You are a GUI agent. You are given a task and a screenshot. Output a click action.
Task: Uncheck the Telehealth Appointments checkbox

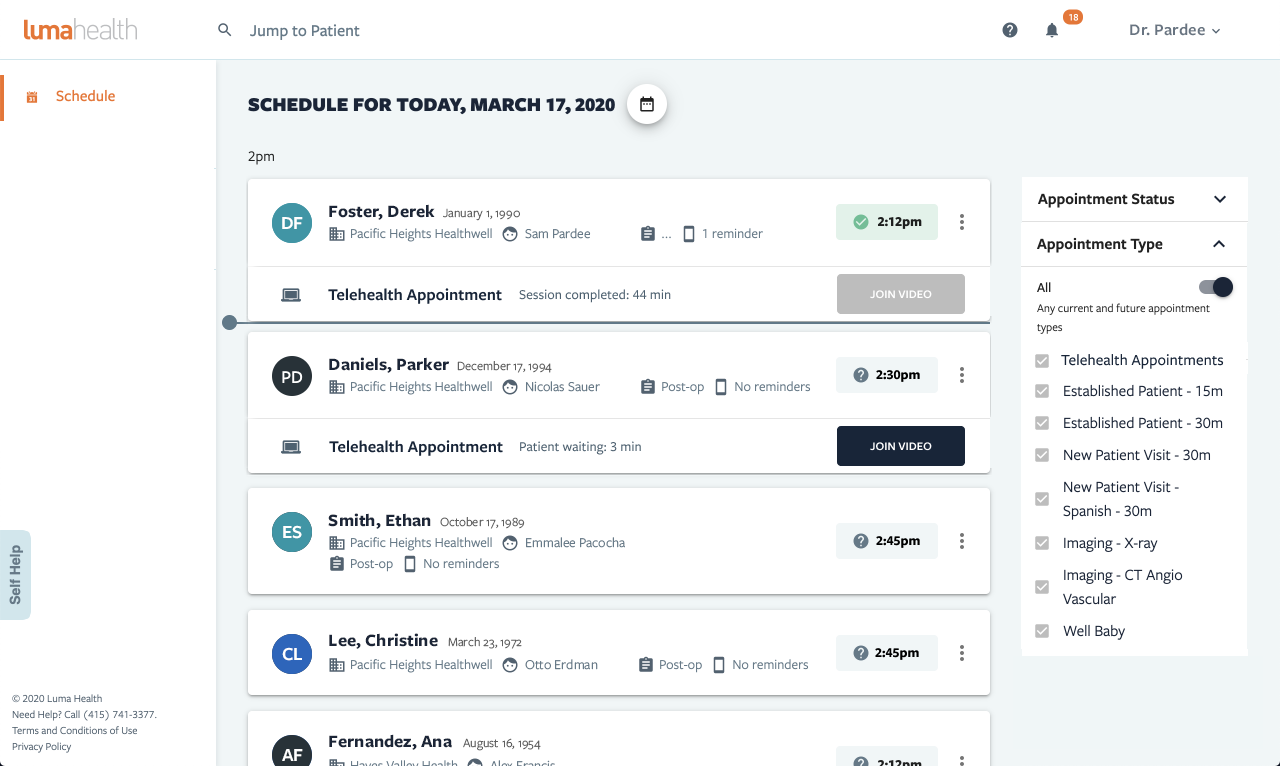pos(1042,361)
